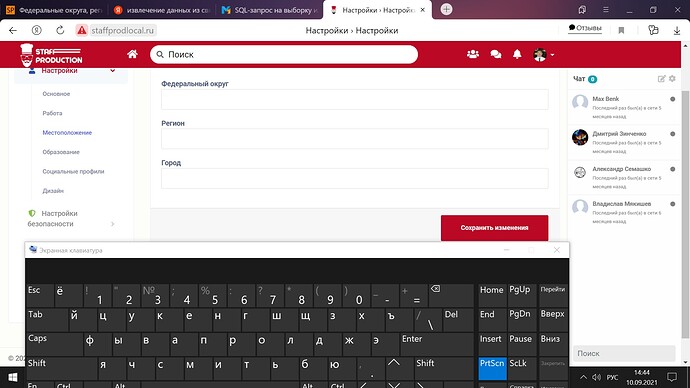This screenshot has height=388, width=690.
Task: Open the friends group icon in header
Action: 473,54
